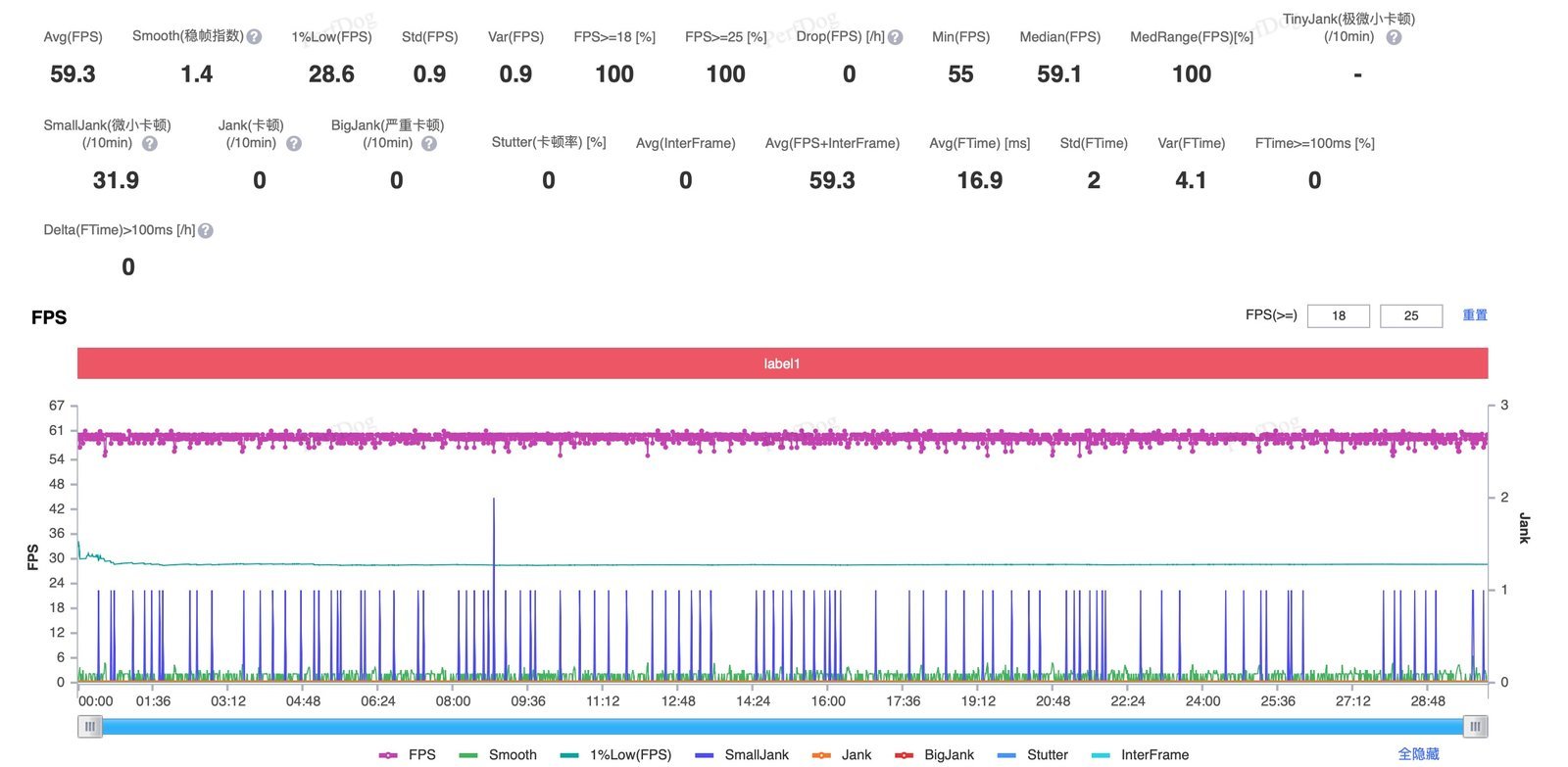Open help icon for TinyJank metric
The height and width of the screenshot is (767, 1568).
coord(1394,37)
